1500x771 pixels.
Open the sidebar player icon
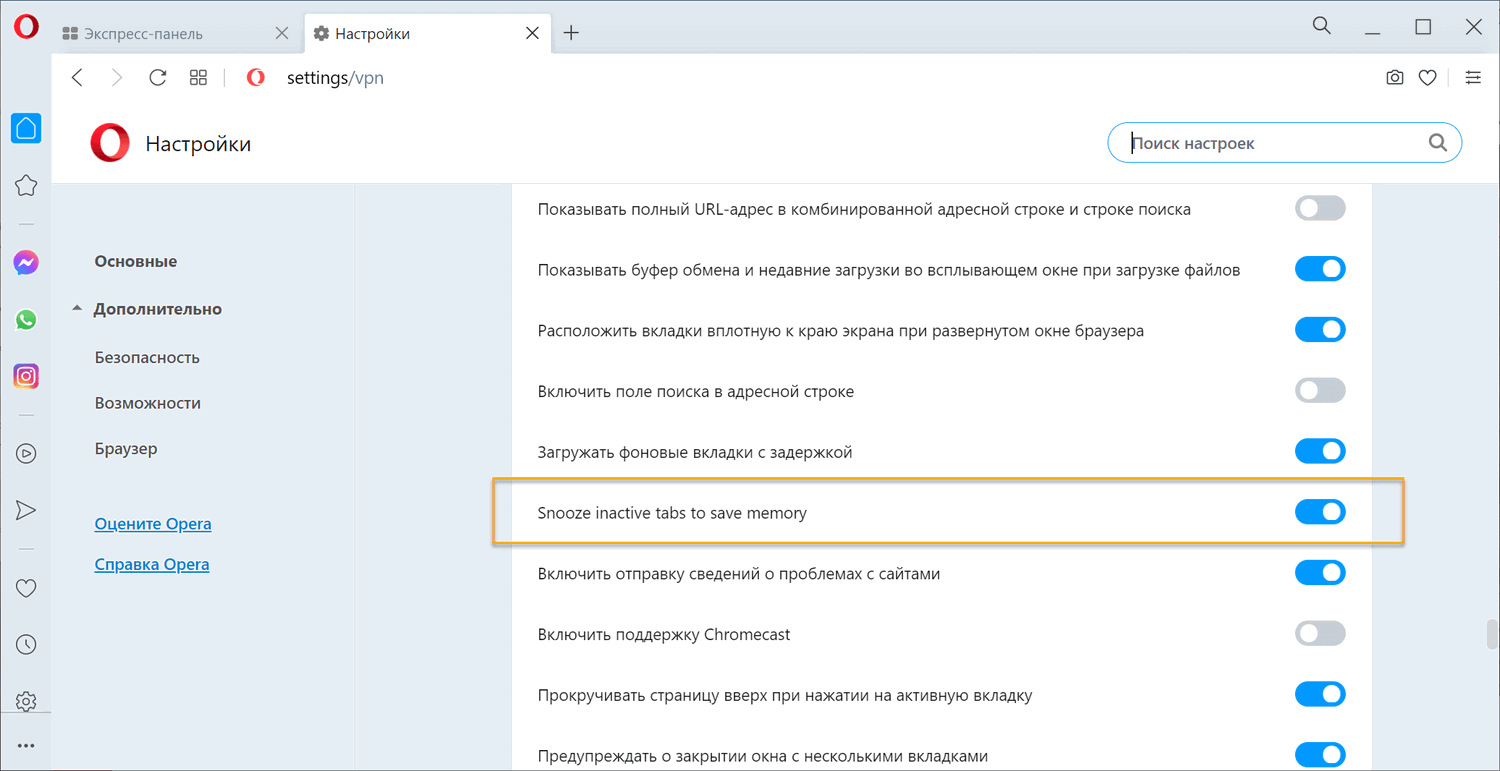pos(26,453)
